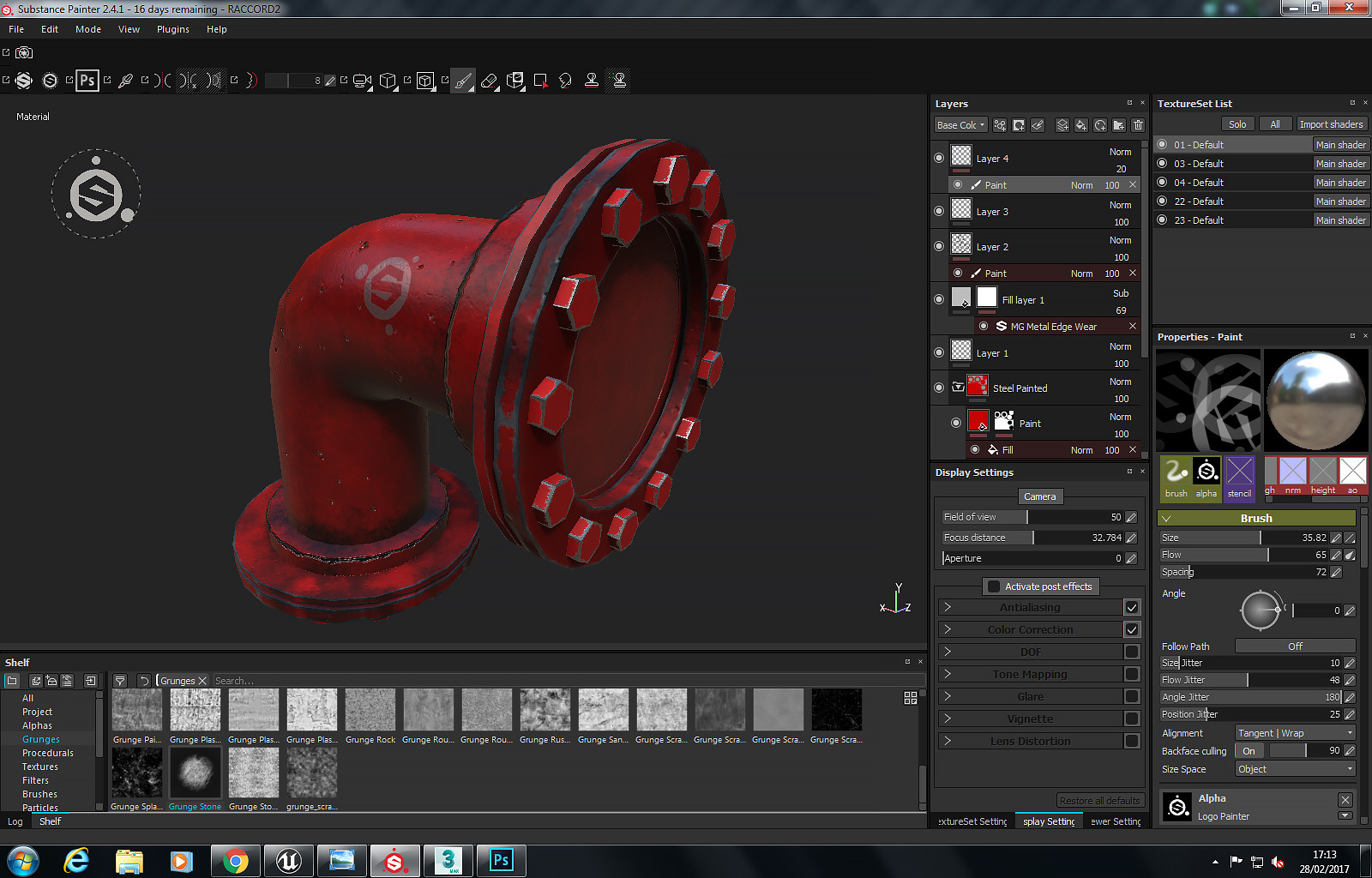
Task: Open the Plugins menu
Action: (x=173, y=29)
